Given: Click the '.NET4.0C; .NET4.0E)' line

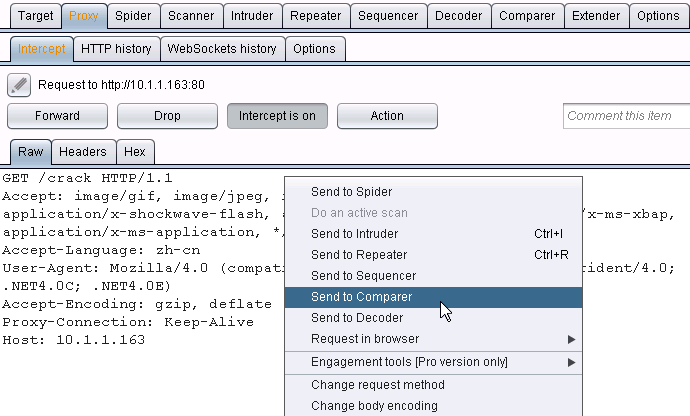Looking at the screenshot, I should pyautogui.click(x=86, y=287).
